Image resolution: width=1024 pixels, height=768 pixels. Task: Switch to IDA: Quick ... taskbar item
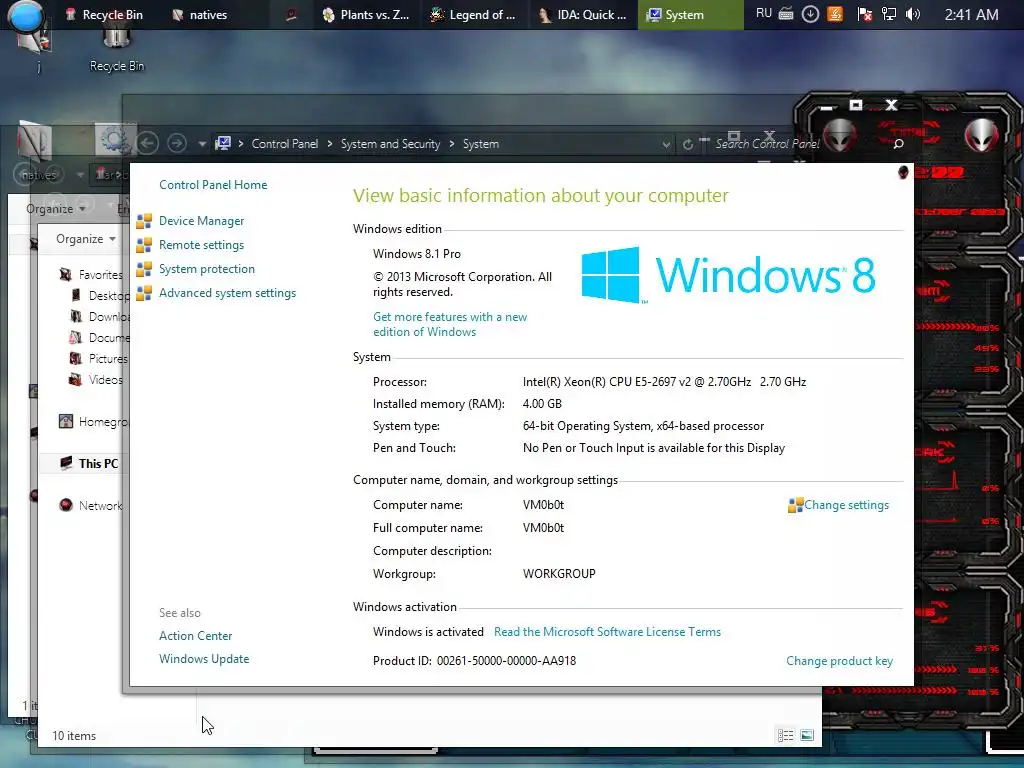[583, 14]
